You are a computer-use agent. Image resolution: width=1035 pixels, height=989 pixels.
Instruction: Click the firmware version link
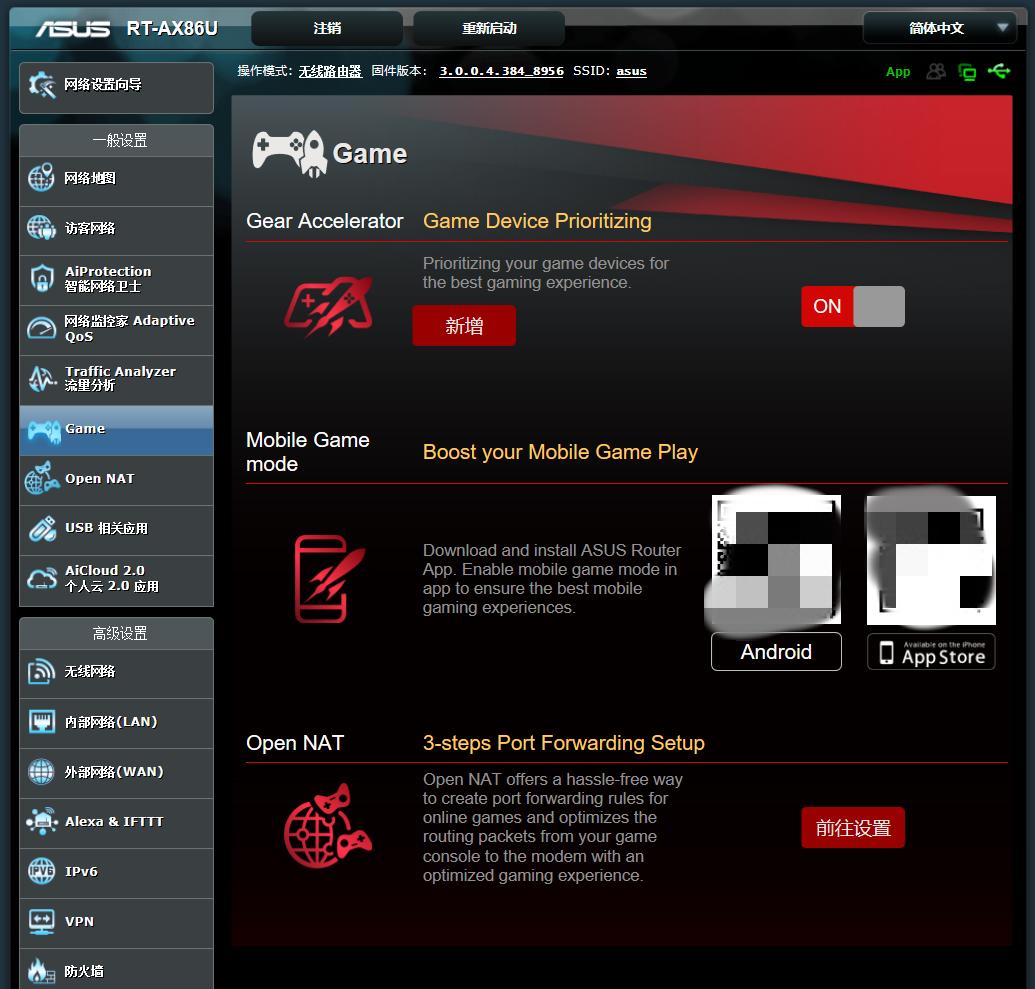tap(501, 72)
